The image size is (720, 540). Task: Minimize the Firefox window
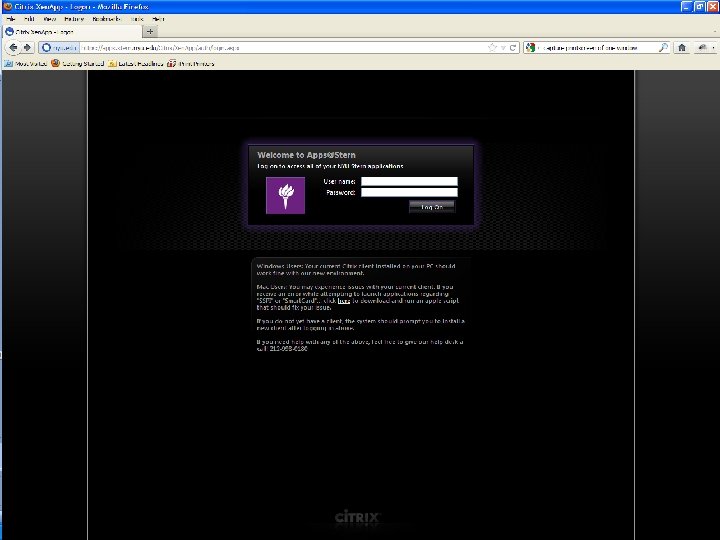point(686,6)
